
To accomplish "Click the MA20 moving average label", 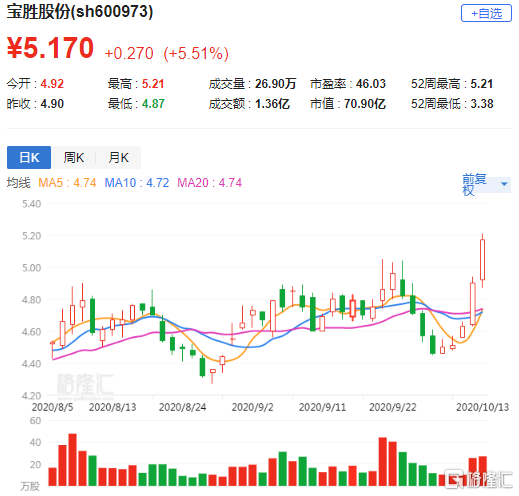I will pyautogui.click(x=209, y=183).
